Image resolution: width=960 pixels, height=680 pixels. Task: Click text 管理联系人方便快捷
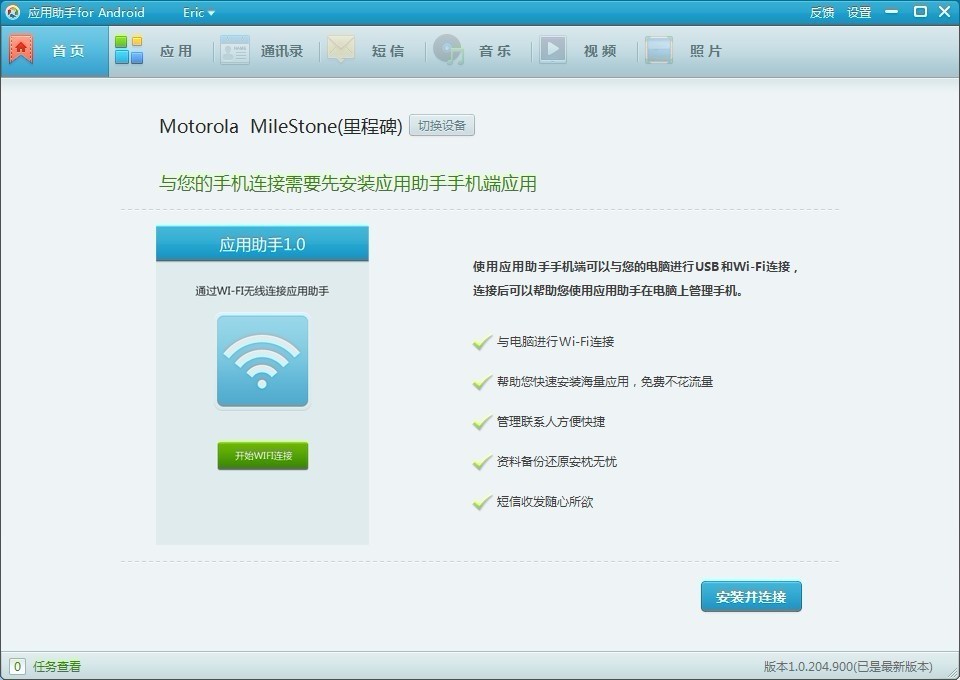coord(551,422)
